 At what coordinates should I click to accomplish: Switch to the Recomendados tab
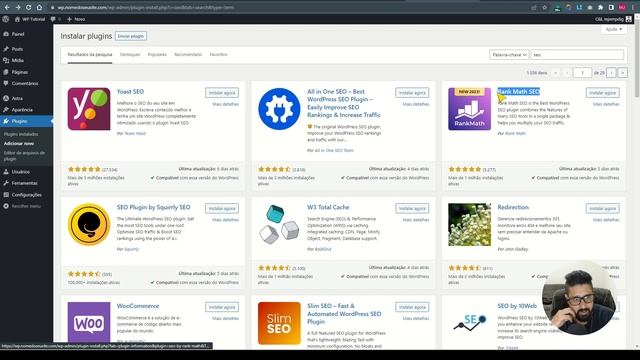[188, 55]
